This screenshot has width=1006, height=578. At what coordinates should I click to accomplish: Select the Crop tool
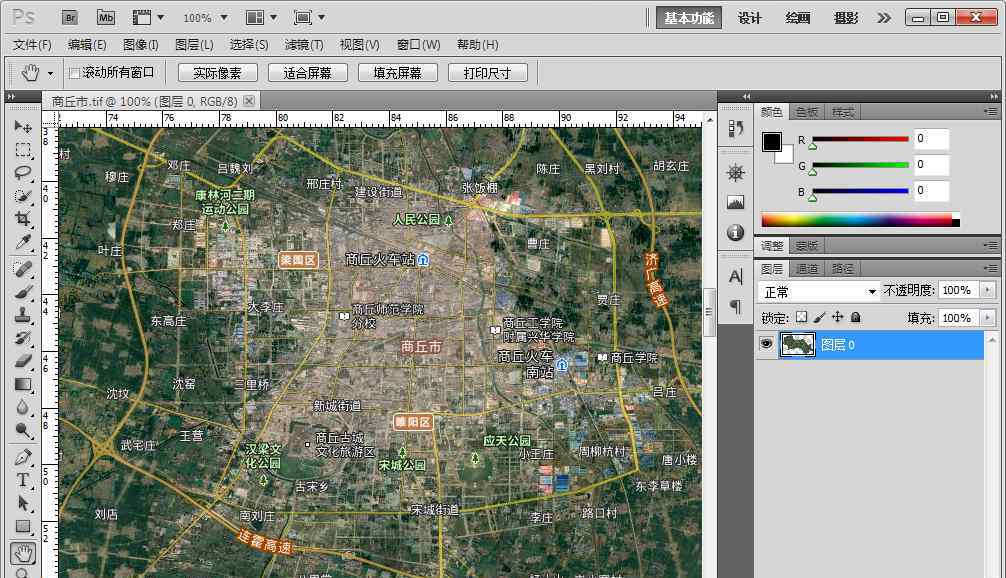coord(22,219)
